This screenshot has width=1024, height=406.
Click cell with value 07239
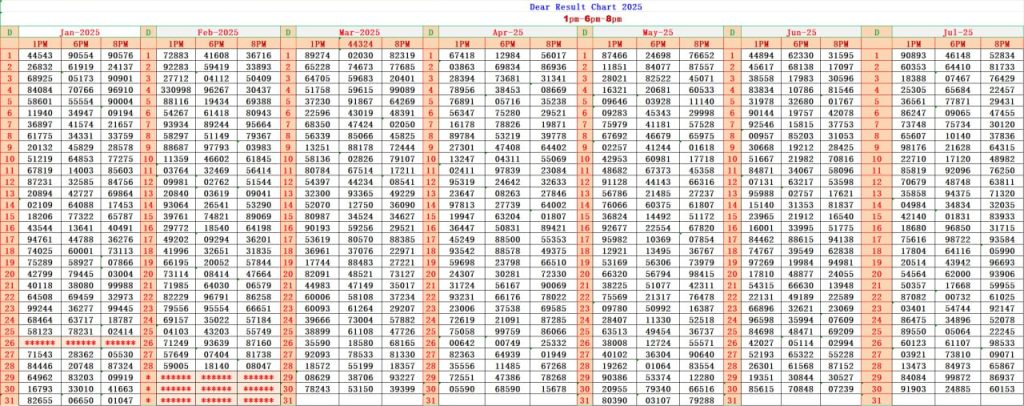coord(840,388)
